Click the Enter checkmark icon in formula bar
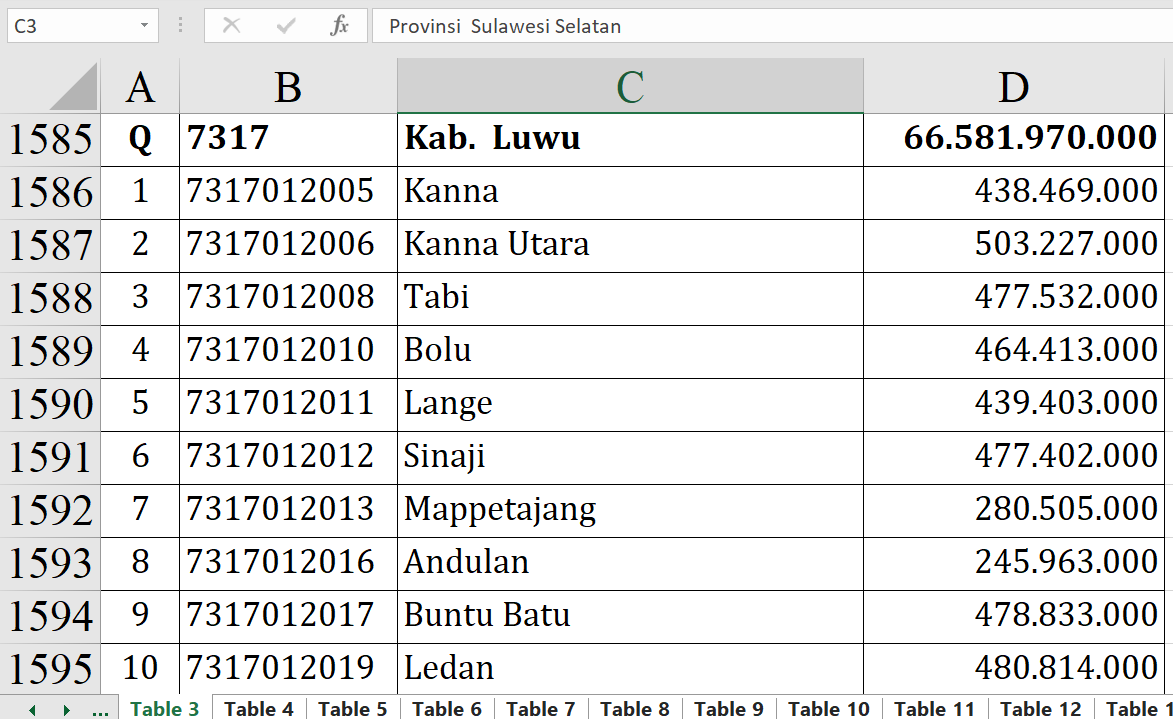Viewport: 1173px width, 719px height. pos(286,26)
